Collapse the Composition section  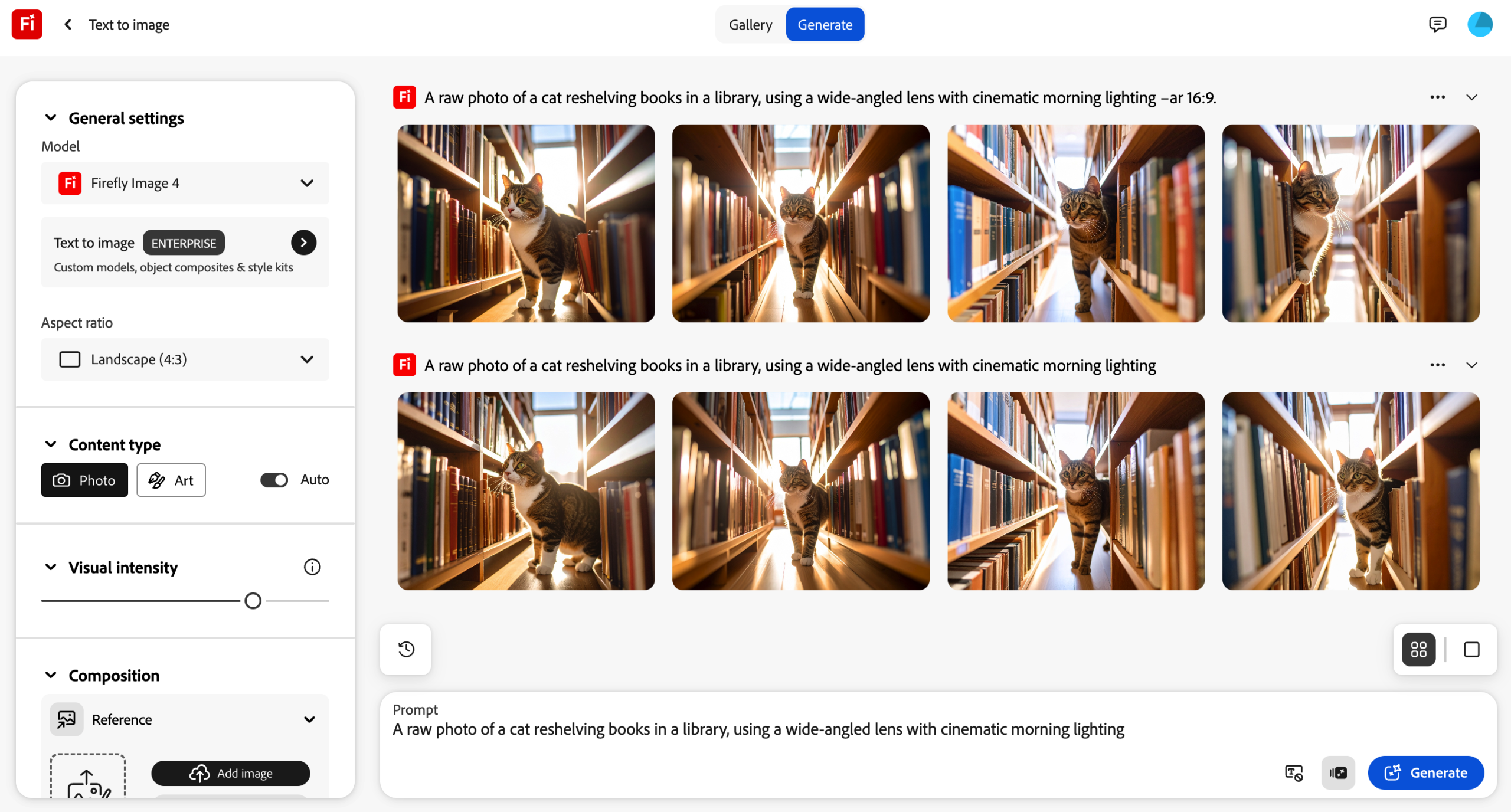(x=51, y=675)
